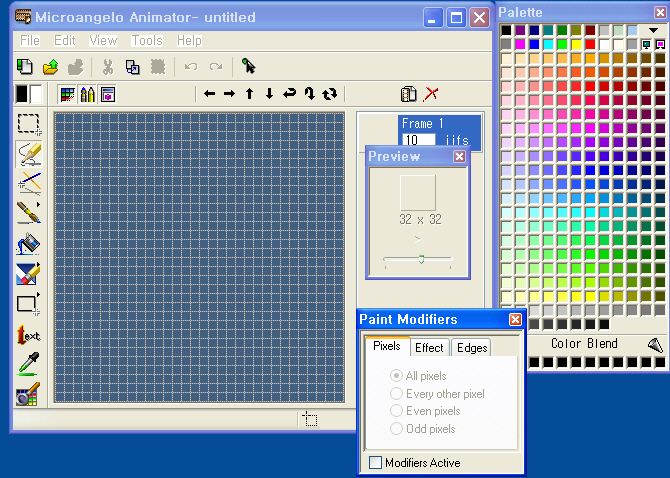Open the color palette grid icon

click(x=68, y=94)
